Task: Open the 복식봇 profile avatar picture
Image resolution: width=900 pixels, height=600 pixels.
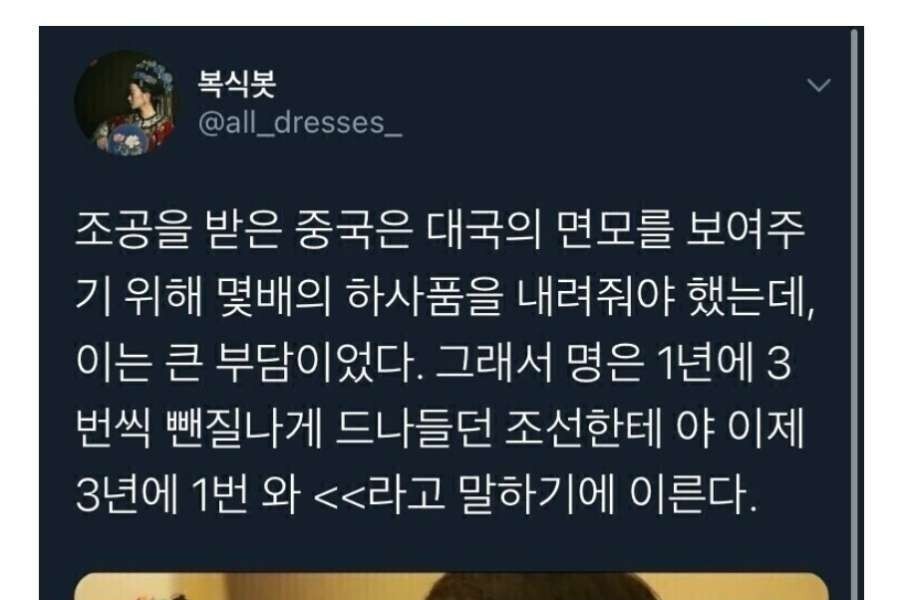Action: 126,103
